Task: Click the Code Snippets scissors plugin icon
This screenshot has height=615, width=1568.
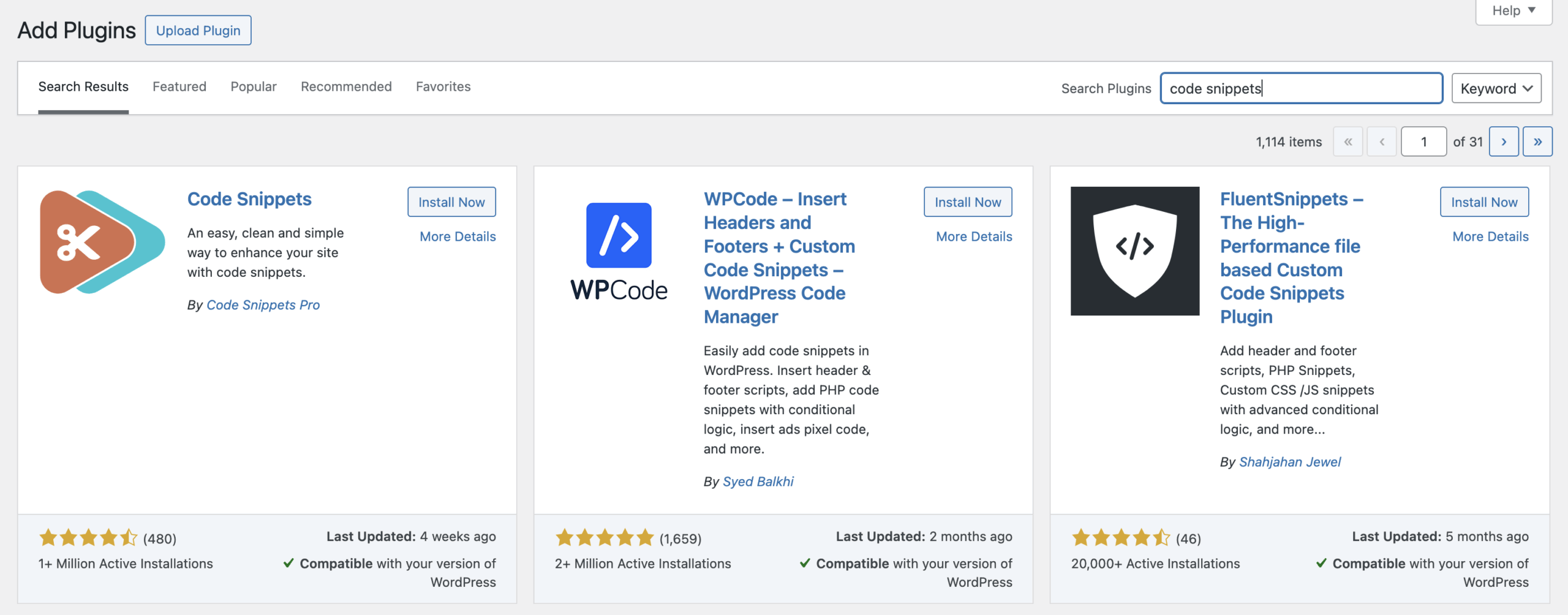Action: [x=102, y=242]
